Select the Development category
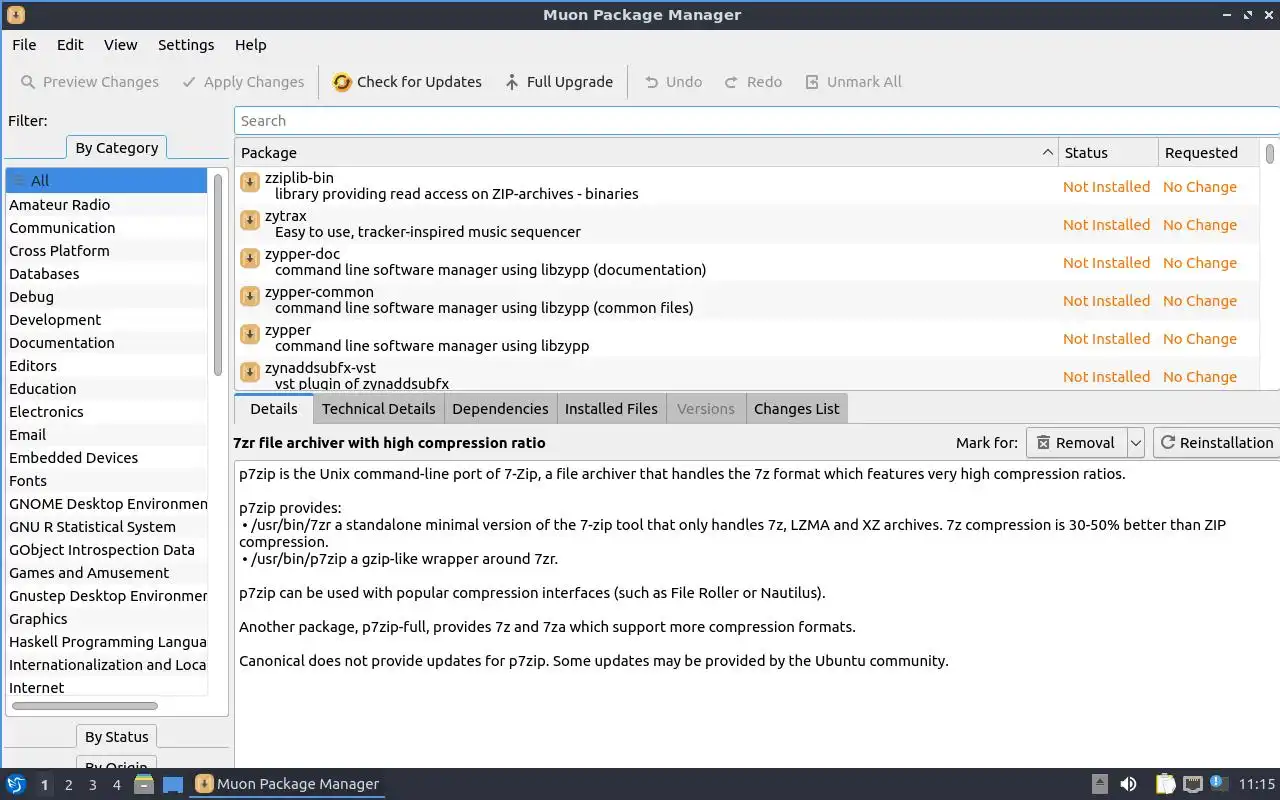The height and width of the screenshot is (800, 1280). pos(106,320)
